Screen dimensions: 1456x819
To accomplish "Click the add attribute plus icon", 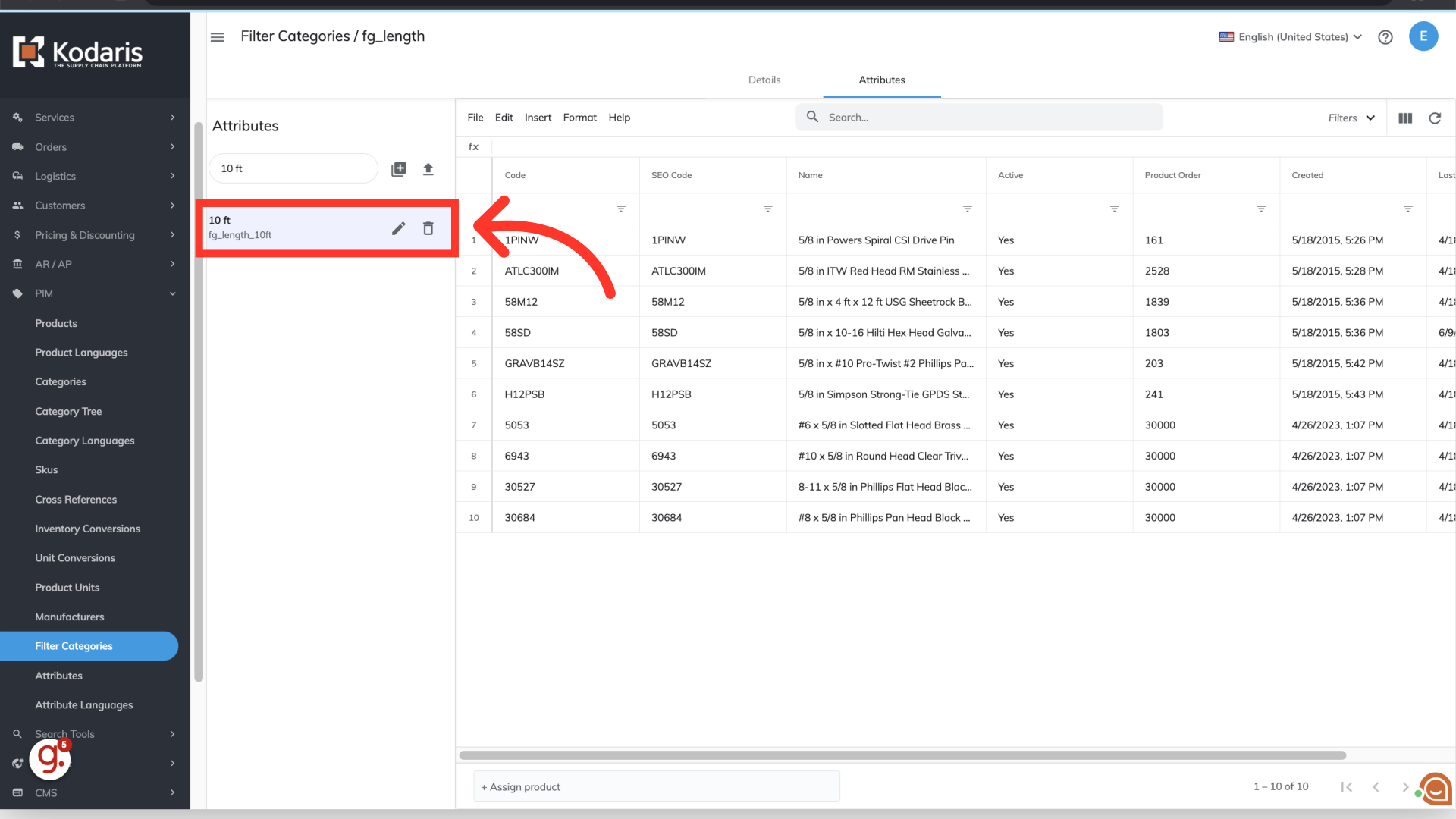I will 399,169.
